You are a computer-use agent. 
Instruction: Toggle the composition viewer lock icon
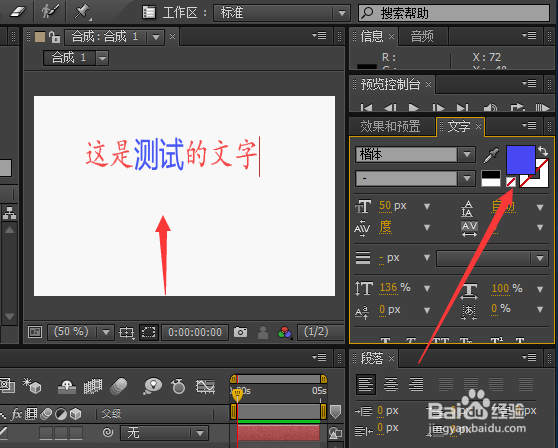click(x=54, y=37)
